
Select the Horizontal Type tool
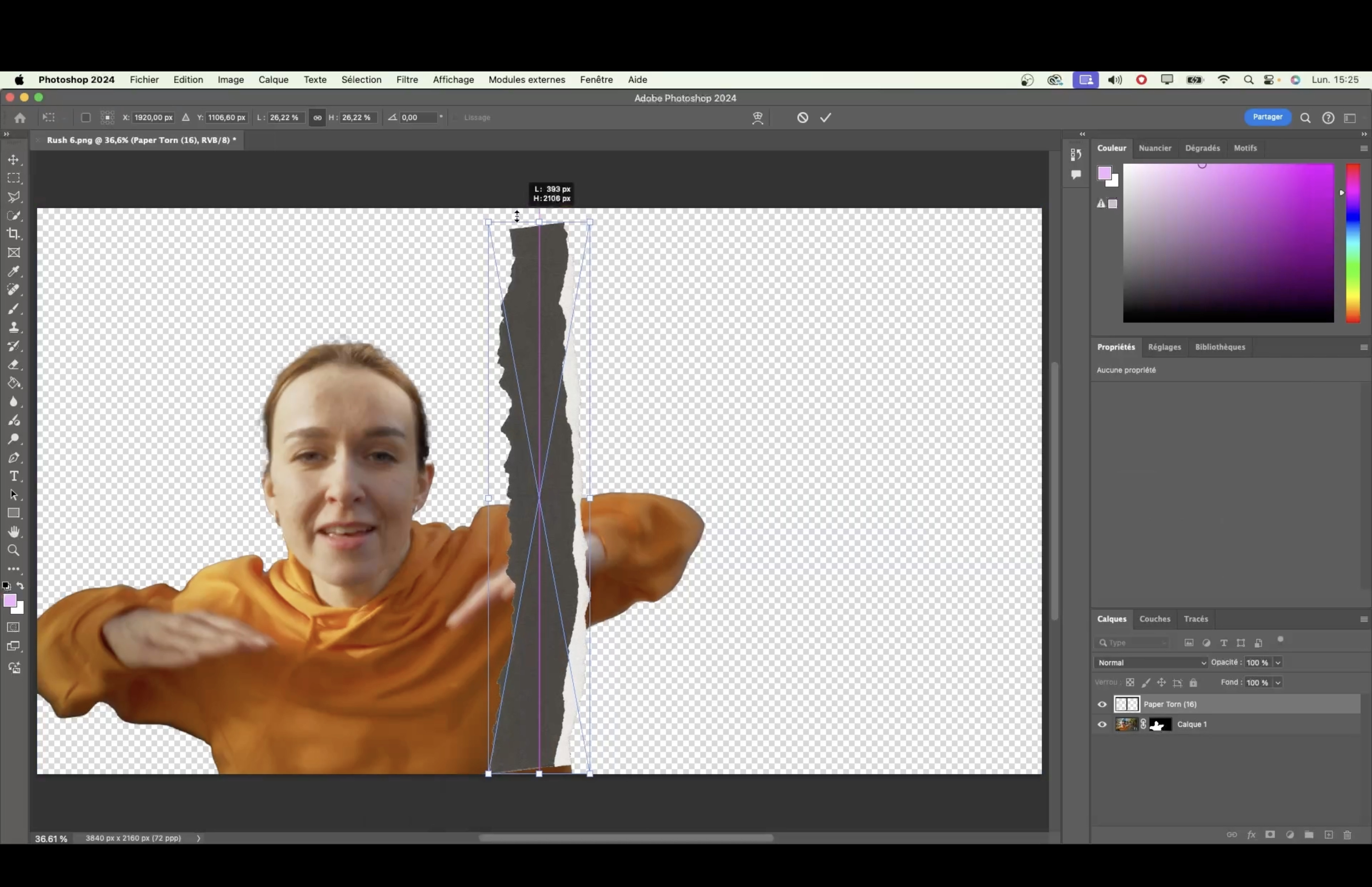pyautogui.click(x=14, y=476)
